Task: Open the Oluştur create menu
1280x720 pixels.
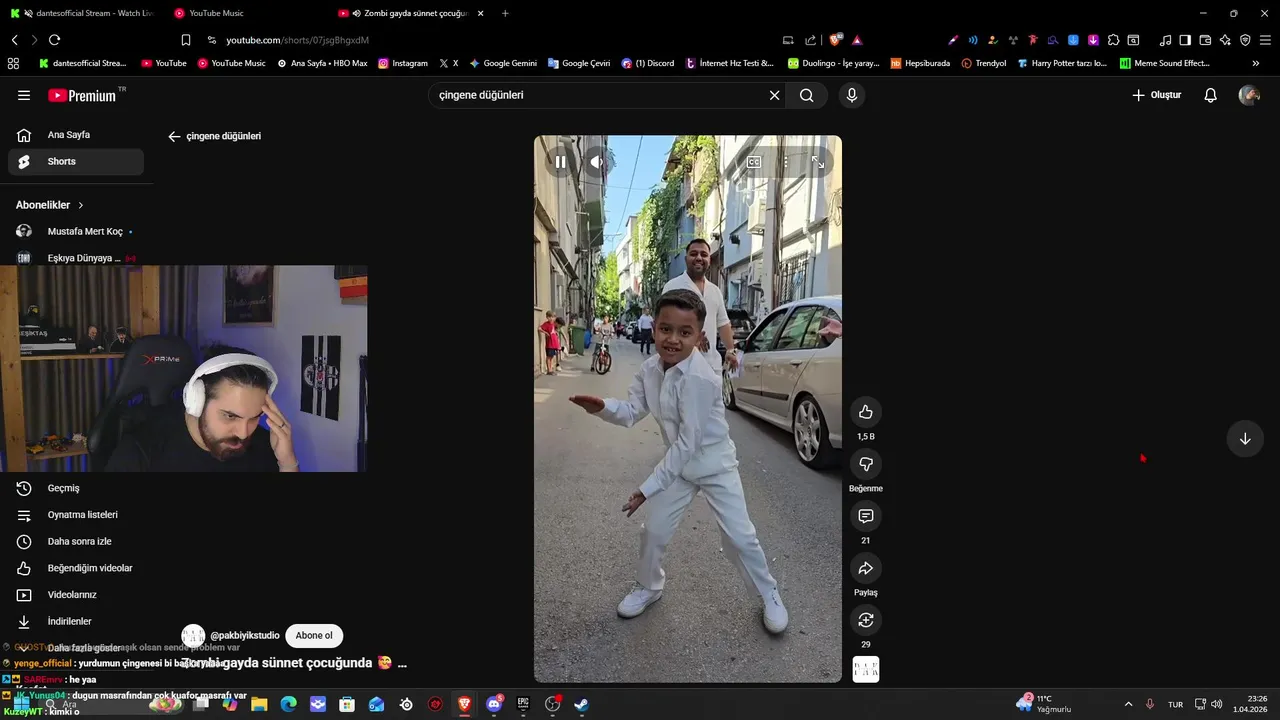Action: pos(1156,95)
